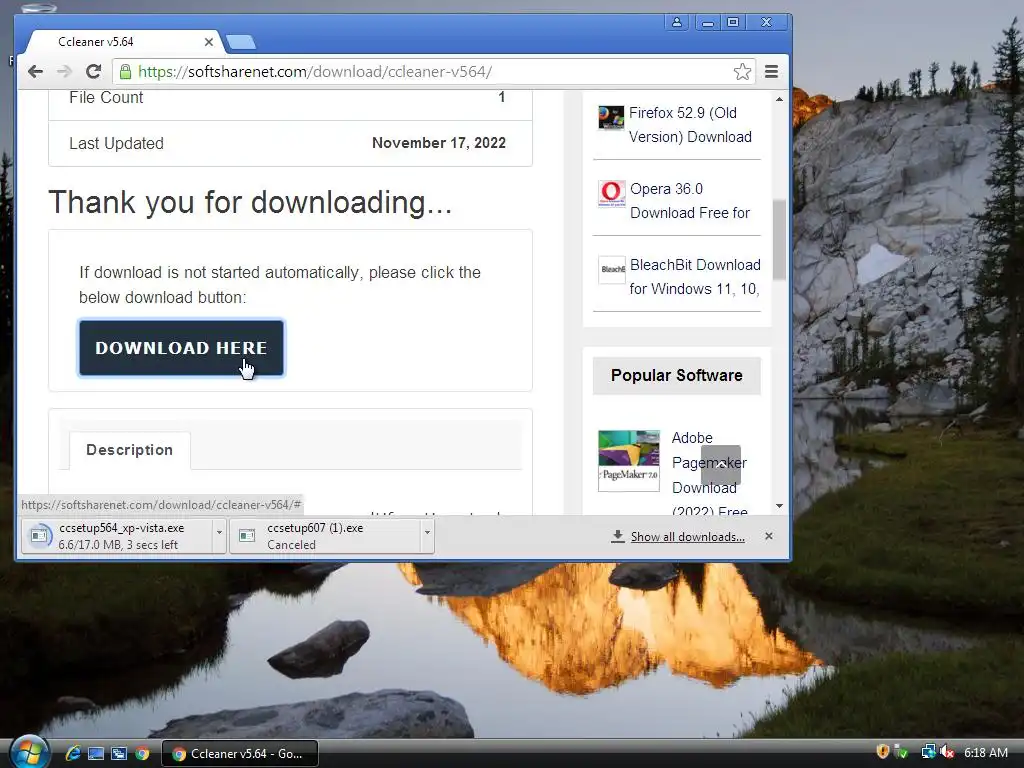Image resolution: width=1024 pixels, height=768 pixels.
Task: Open the Windows Start orb
Action: (x=29, y=752)
